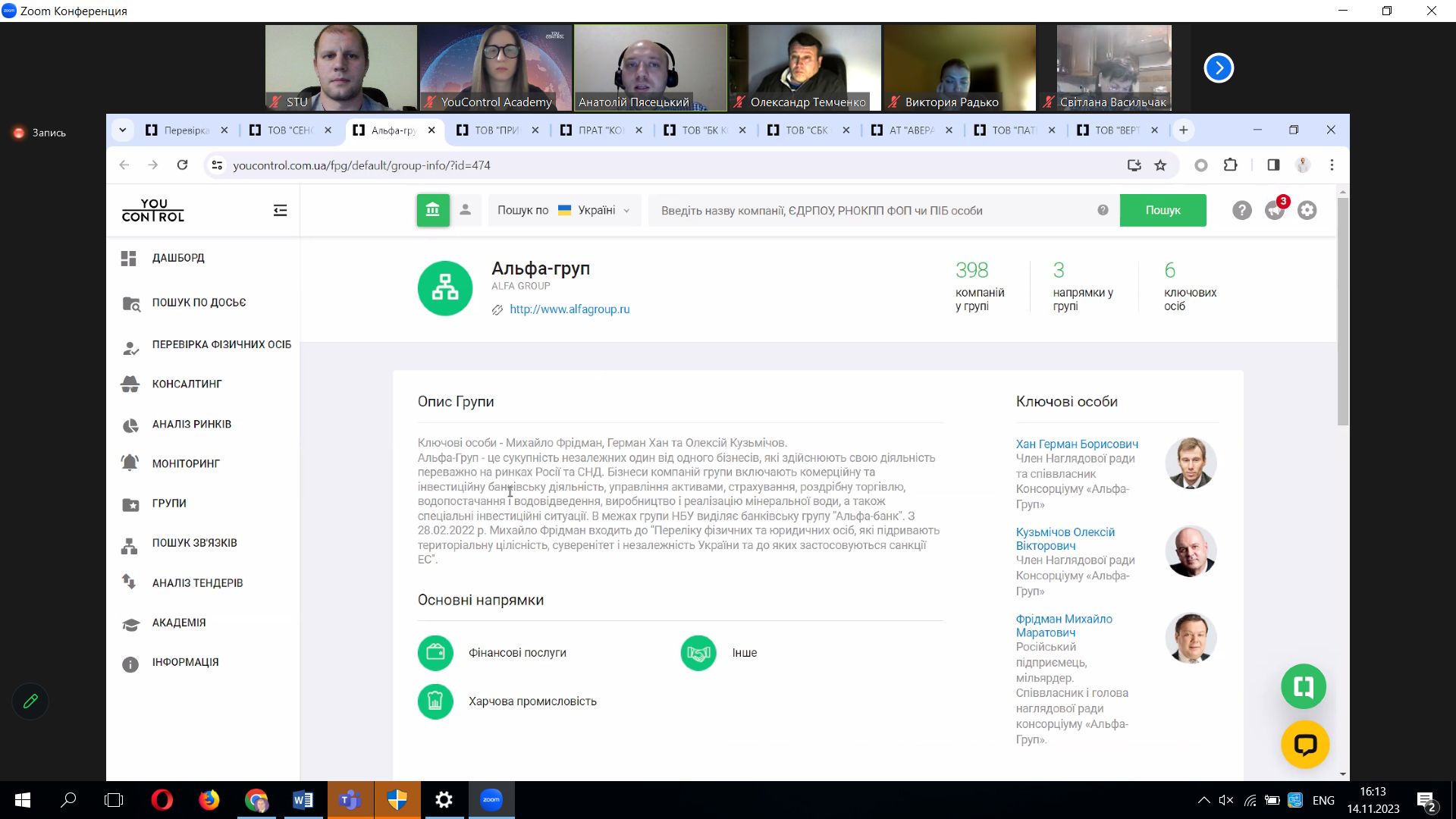Open the alfagroup.ru website link
Screen dimensions: 1456x819
tap(570, 309)
